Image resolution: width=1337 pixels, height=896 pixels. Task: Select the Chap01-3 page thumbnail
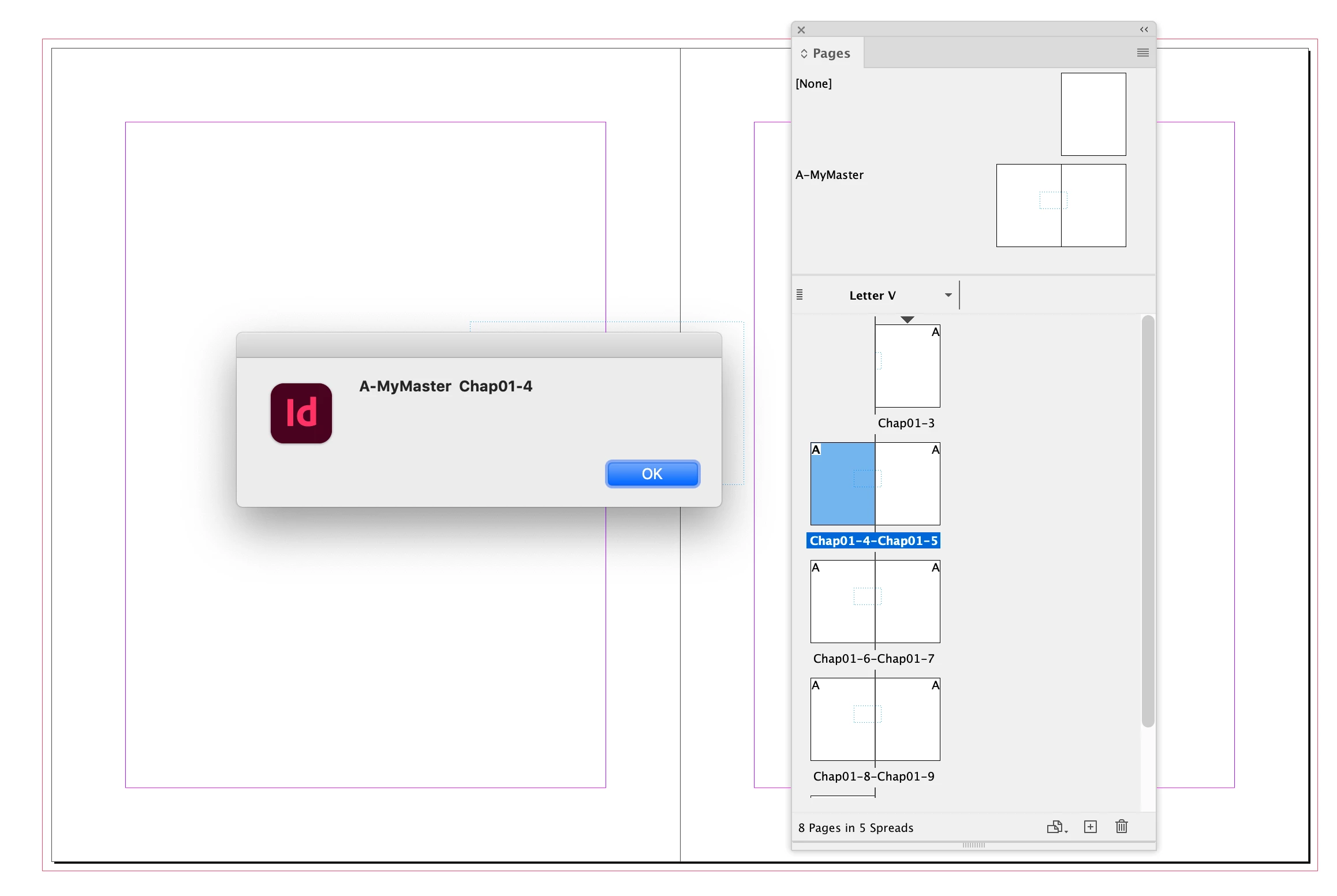tap(907, 366)
